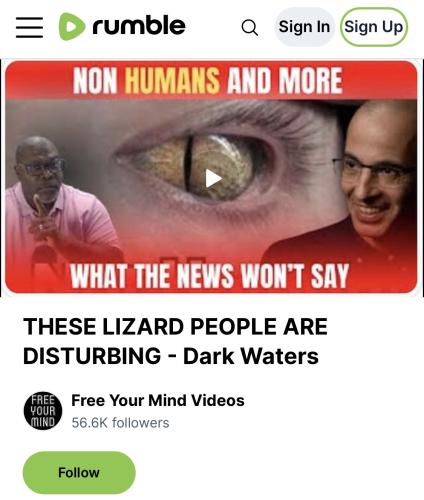Click the 56.6K followers count
The width and height of the screenshot is (424, 500).
click(x=120, y=423)
